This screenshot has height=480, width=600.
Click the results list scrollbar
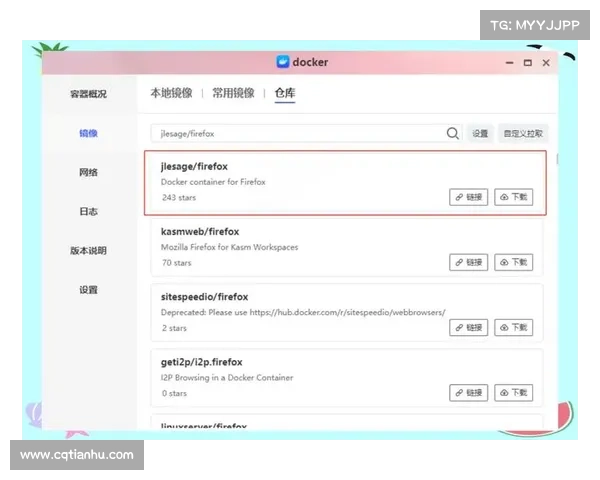coord(557,159)
